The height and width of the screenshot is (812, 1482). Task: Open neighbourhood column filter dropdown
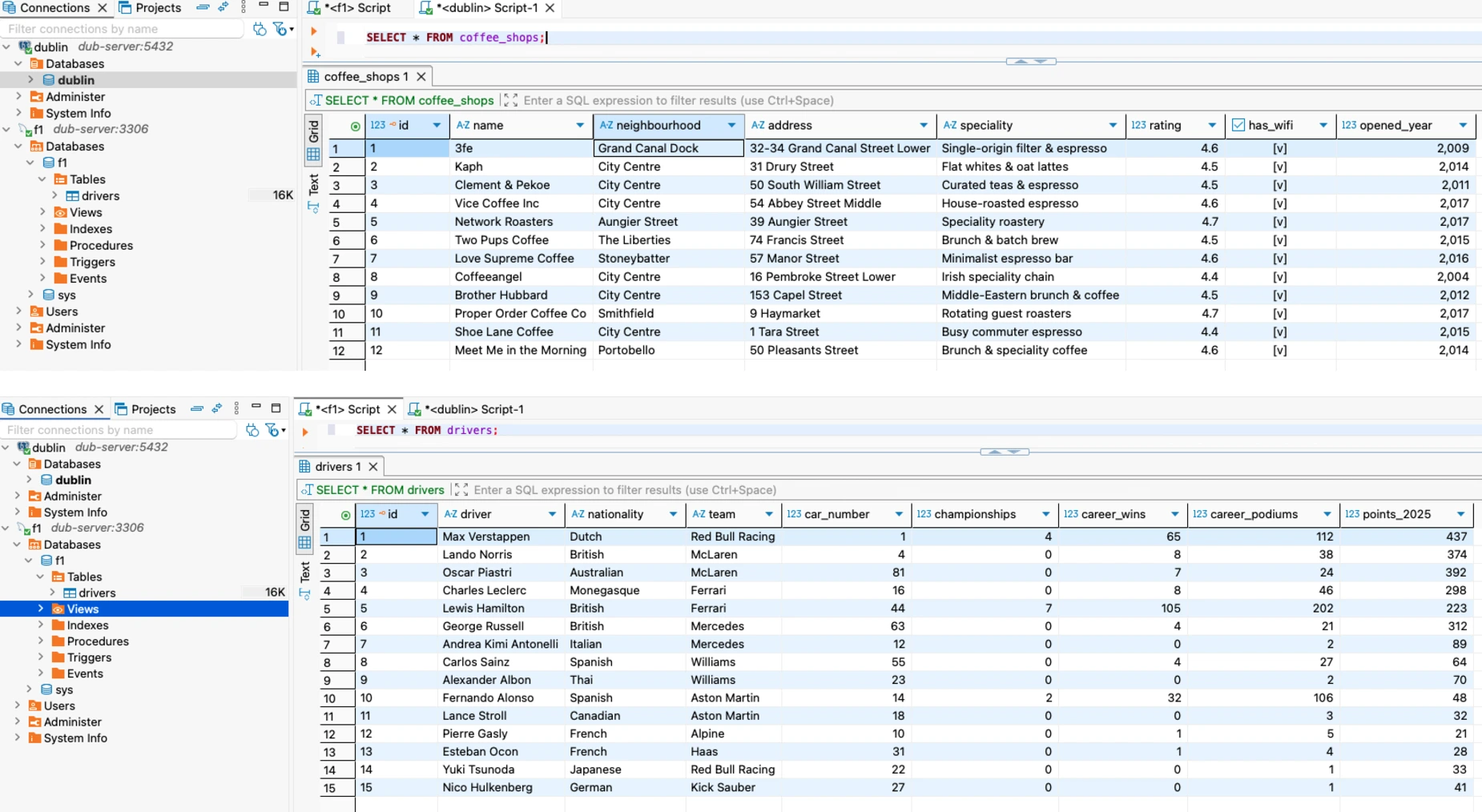(731, 126)
